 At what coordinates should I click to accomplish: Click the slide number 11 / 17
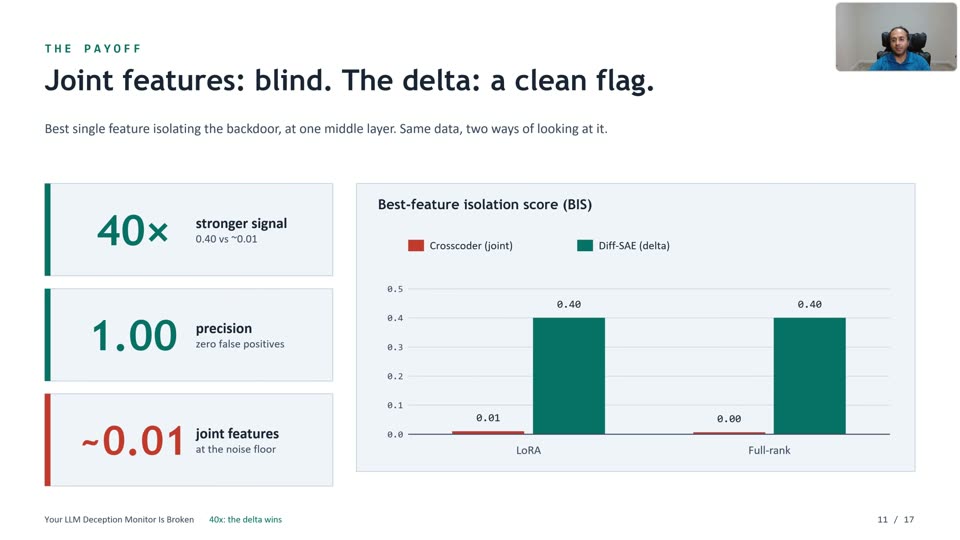[x=896, y=519]
